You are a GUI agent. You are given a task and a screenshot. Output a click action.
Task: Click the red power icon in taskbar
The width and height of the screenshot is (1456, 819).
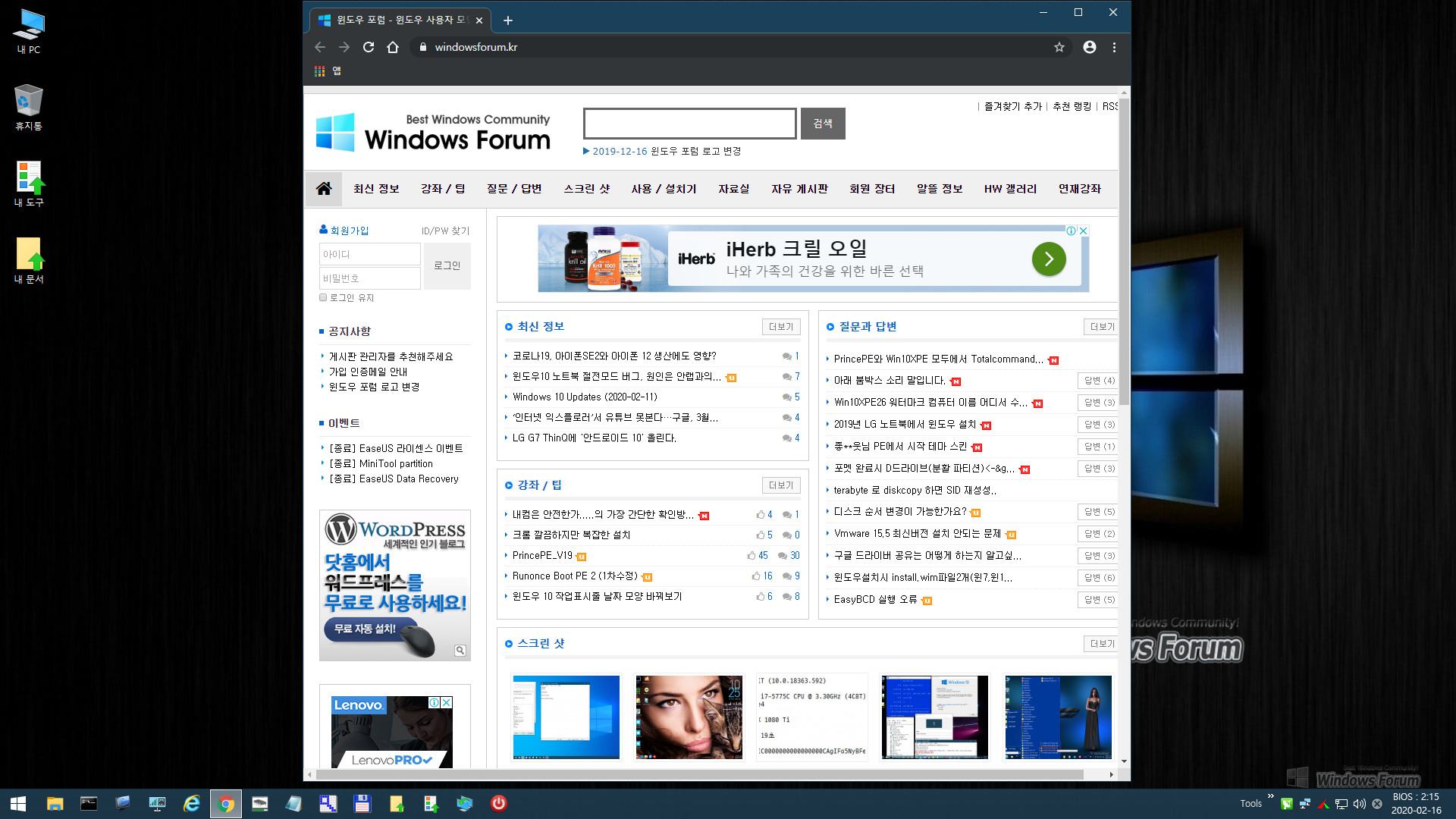(x=498, y=803)
